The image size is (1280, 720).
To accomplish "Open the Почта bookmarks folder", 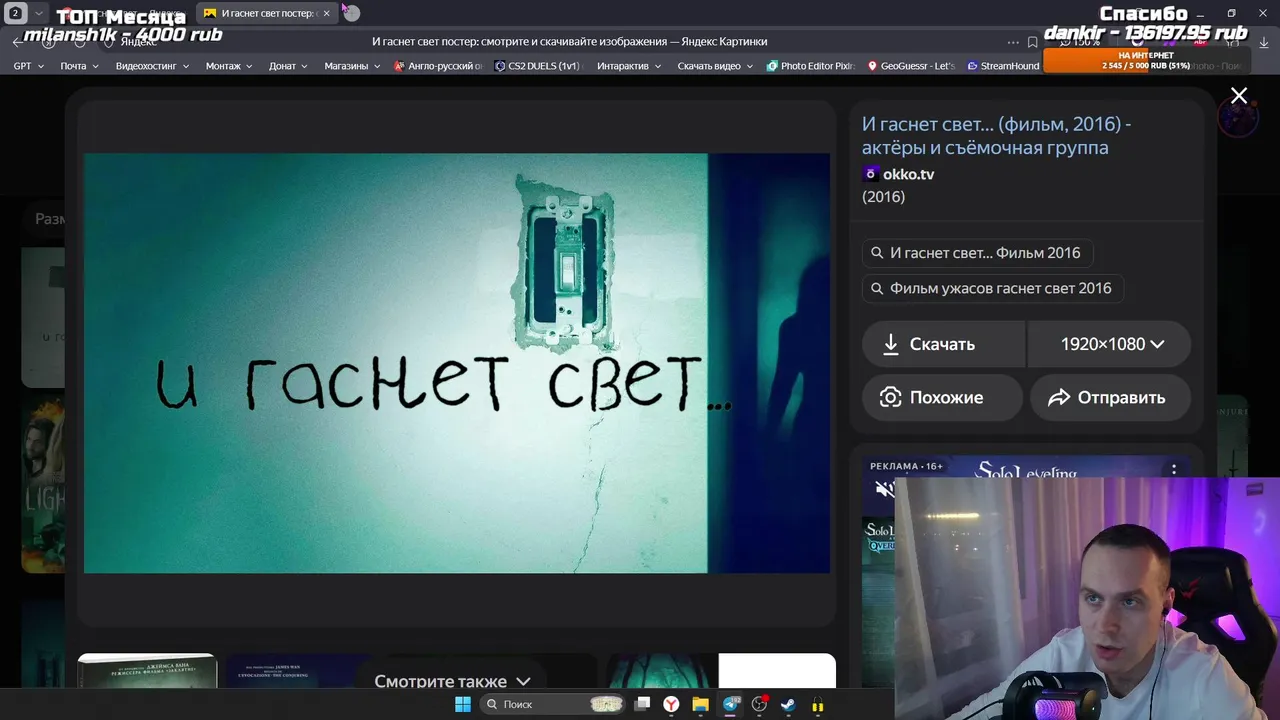I will click(x=79, y=66).
